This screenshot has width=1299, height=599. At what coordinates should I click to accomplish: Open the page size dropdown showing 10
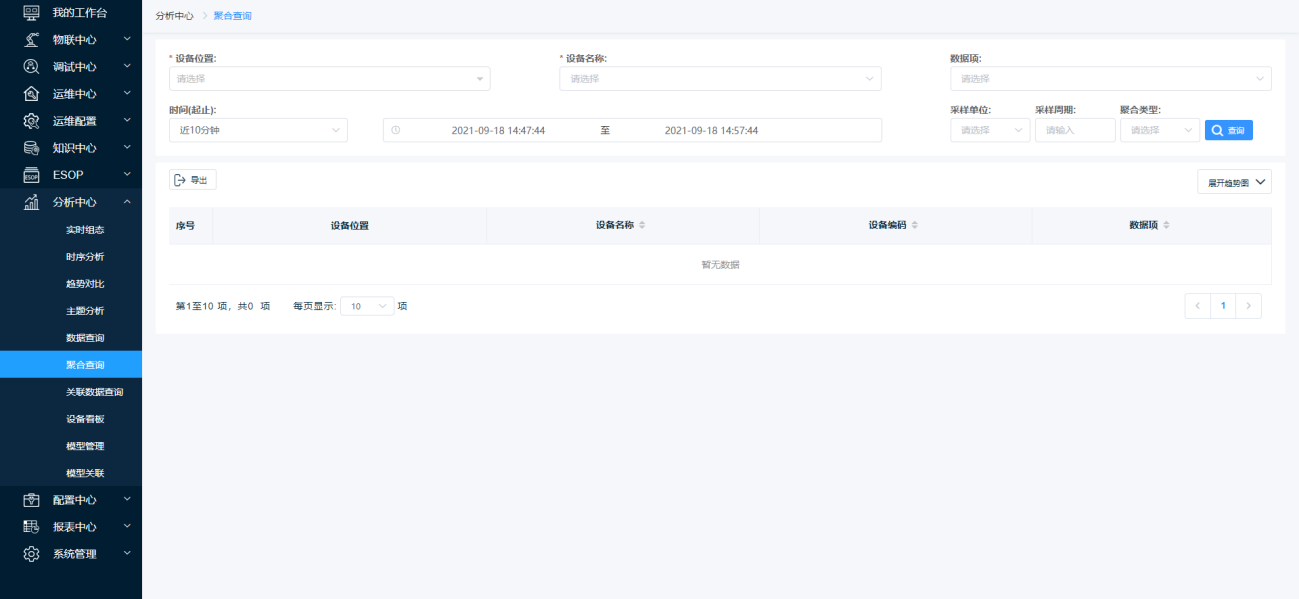point(367,306)
